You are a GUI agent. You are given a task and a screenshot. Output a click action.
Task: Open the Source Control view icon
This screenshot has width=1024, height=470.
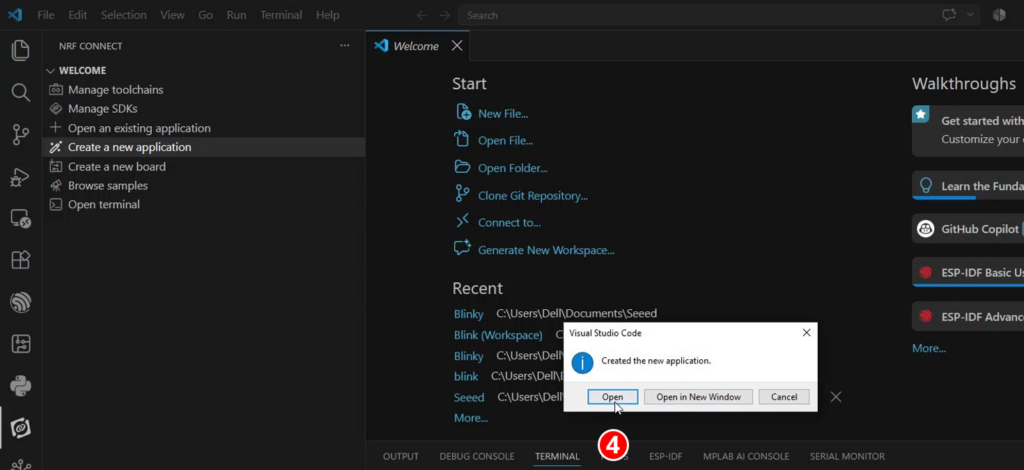21,135
